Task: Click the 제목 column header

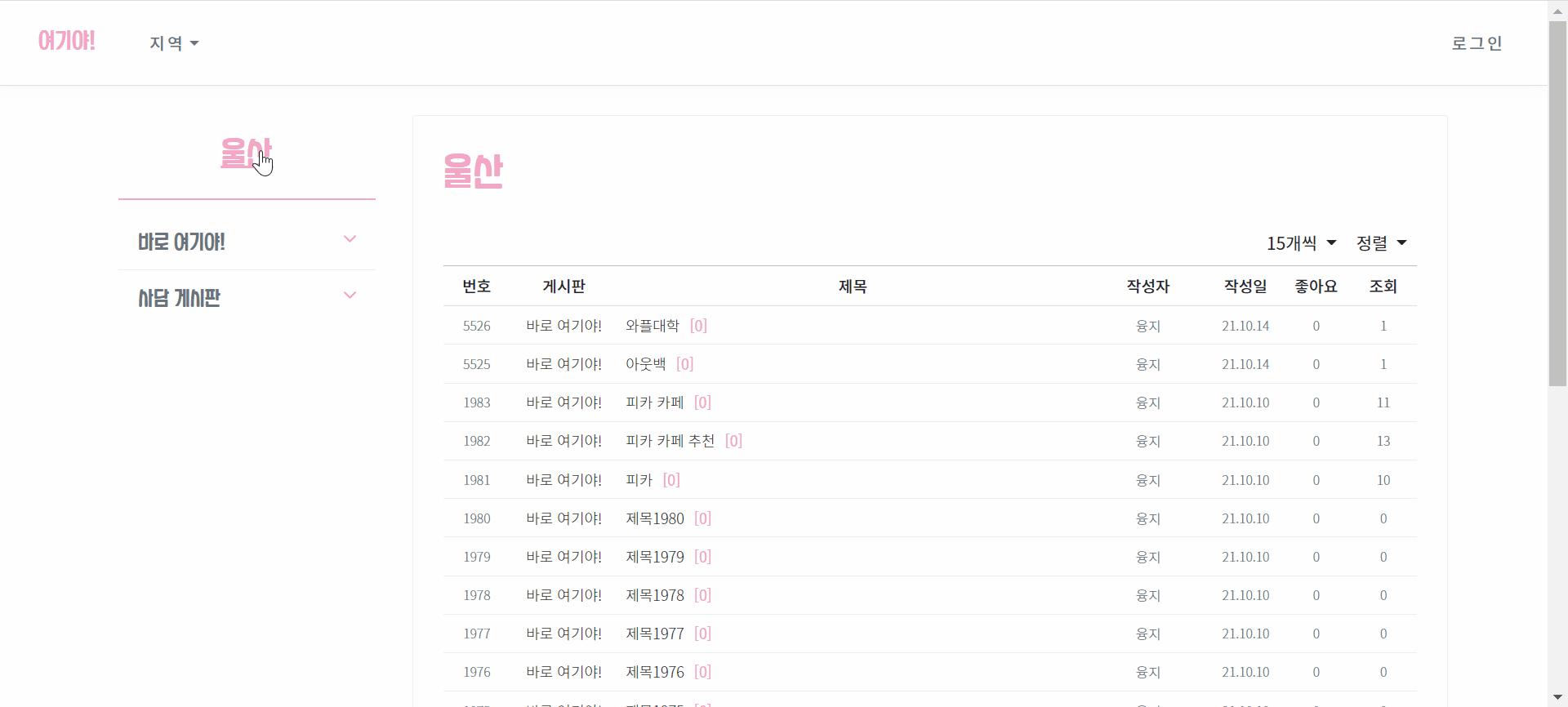Action: pos(853,287)
